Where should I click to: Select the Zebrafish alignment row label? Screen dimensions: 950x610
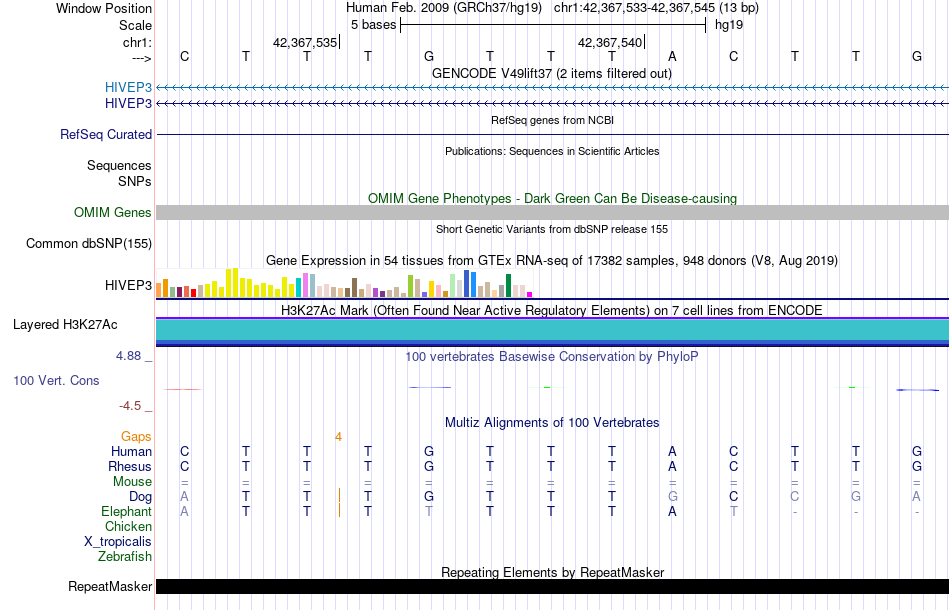tap(125, 556)
